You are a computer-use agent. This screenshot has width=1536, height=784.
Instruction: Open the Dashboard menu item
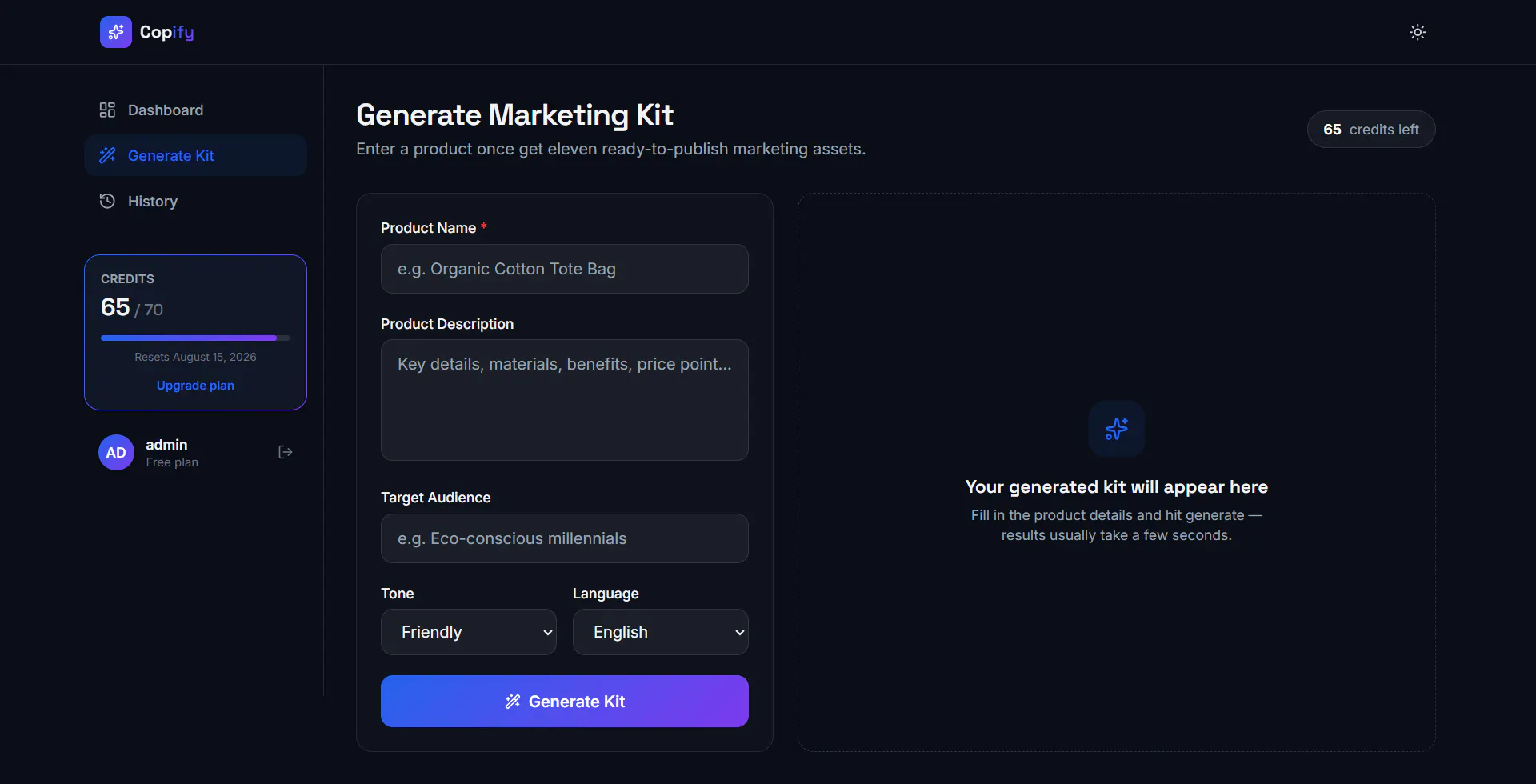click(195, 110)
